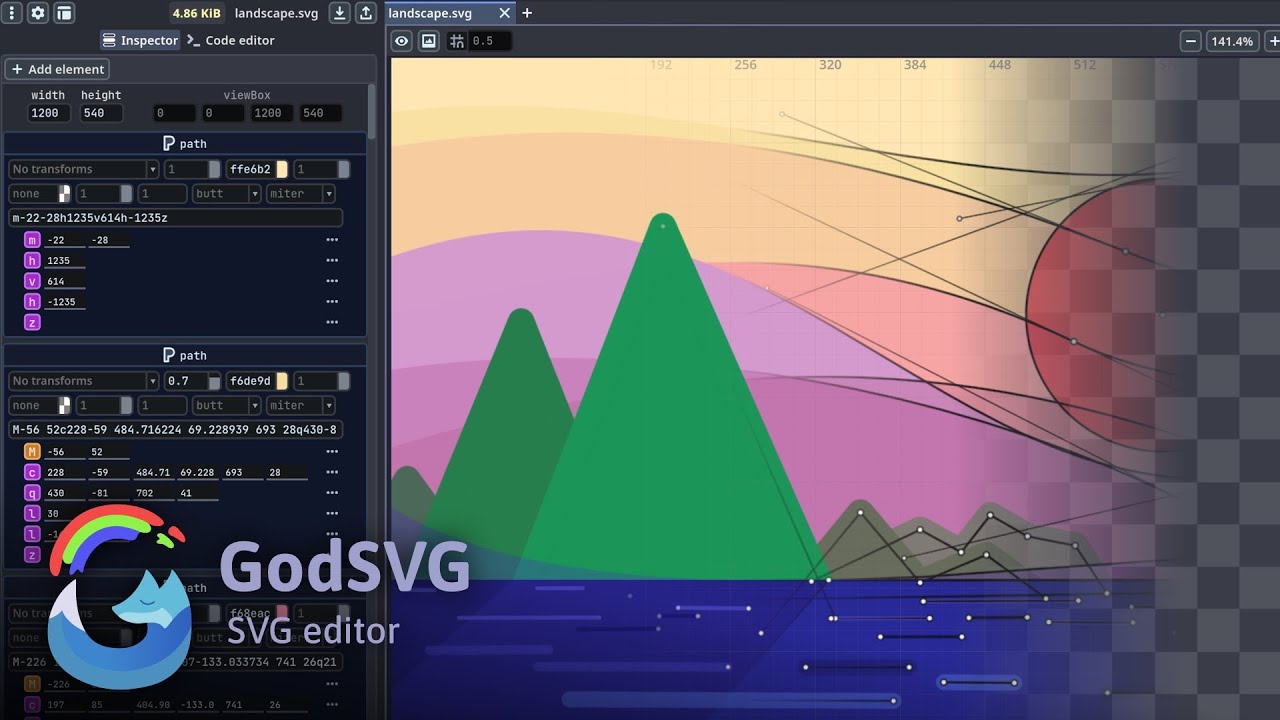Image resolution: width=1280 pixels, height=720 pixels.
Task: Open the ffe6b2 fill color swatch
Action: 282,169
